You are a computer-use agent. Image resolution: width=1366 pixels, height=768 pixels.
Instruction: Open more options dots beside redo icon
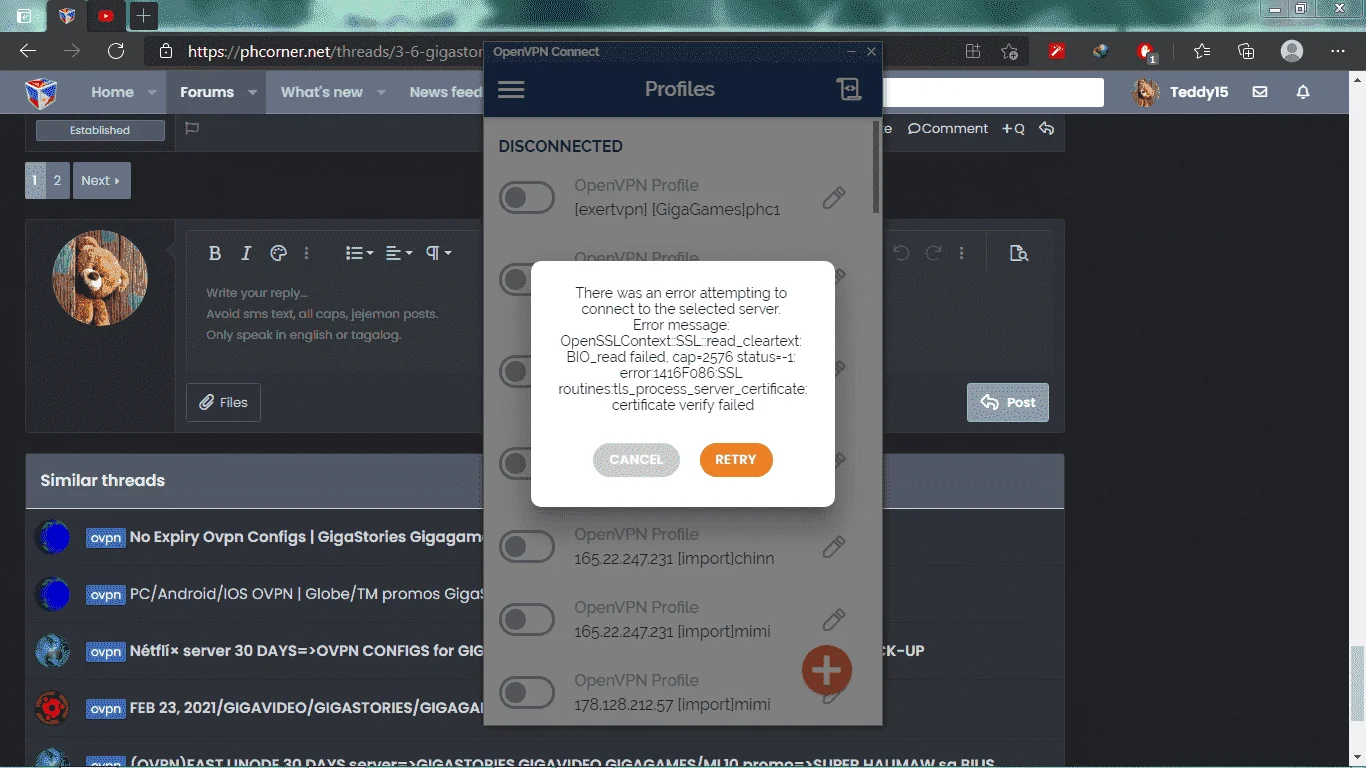962,253
